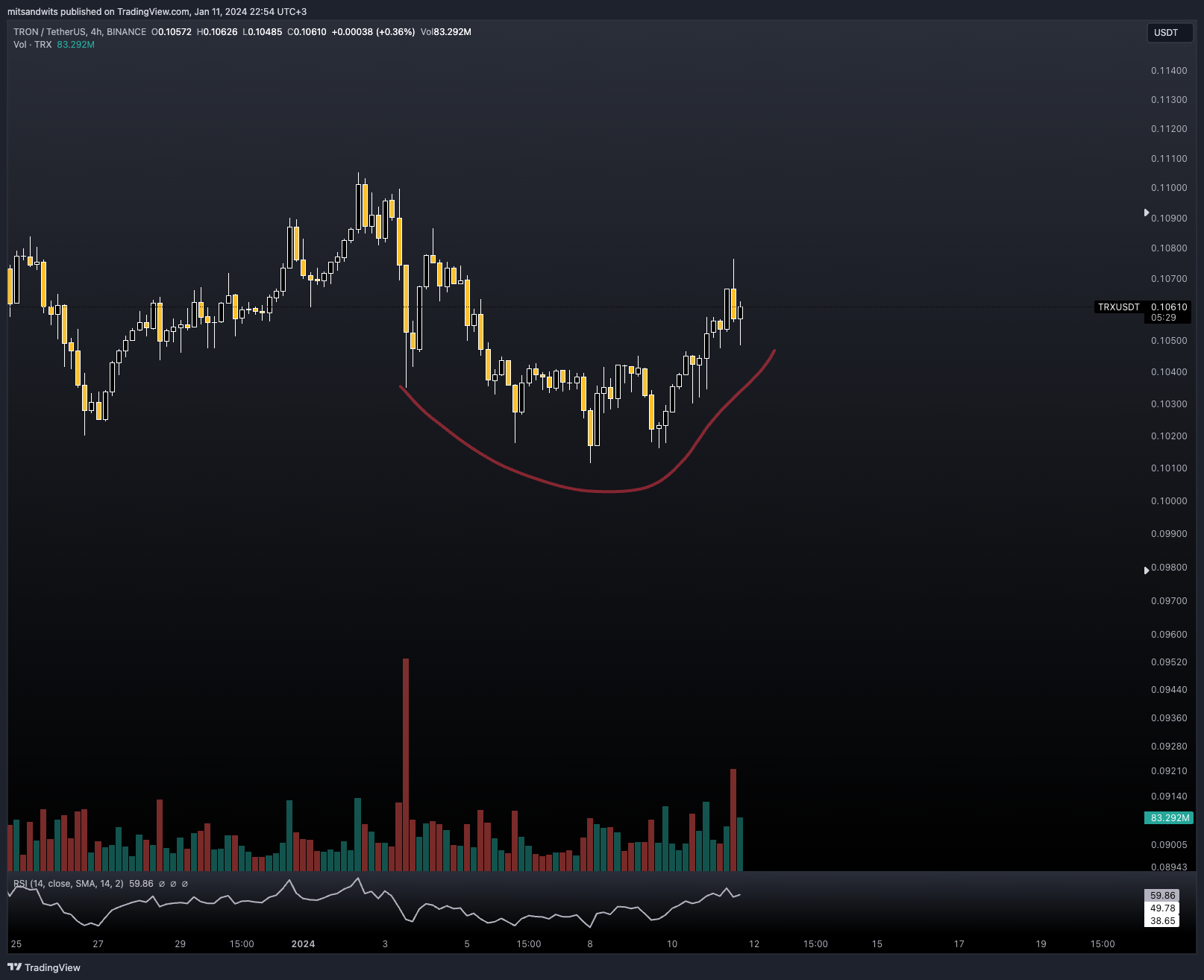The height and width of the screenshot is (980, 1204).
Task: Click the 0.10500 price scale label
Action: point(1169,341)
